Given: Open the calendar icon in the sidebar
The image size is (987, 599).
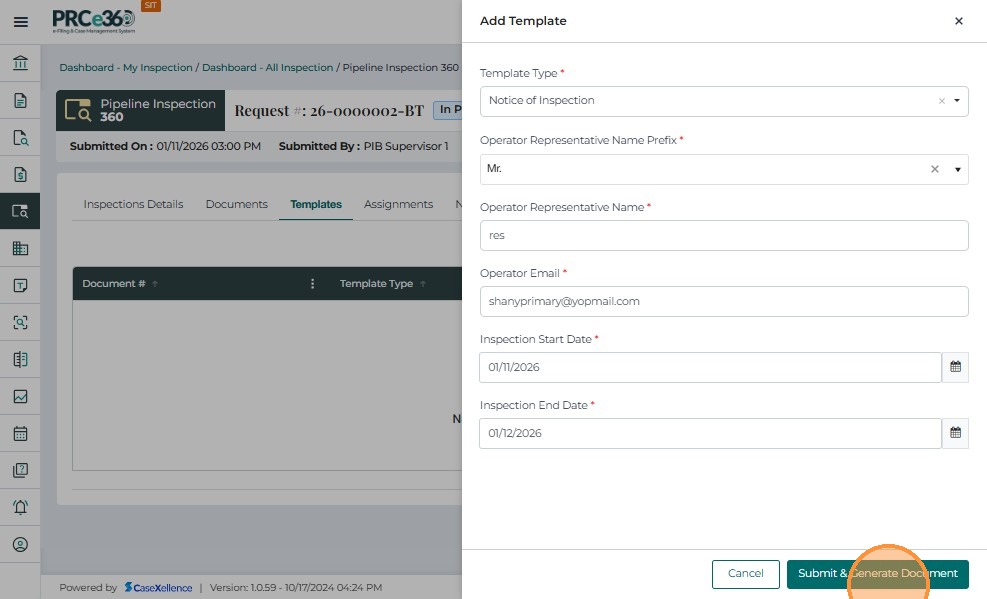Looking at the screenshot, I should [20, 434].
